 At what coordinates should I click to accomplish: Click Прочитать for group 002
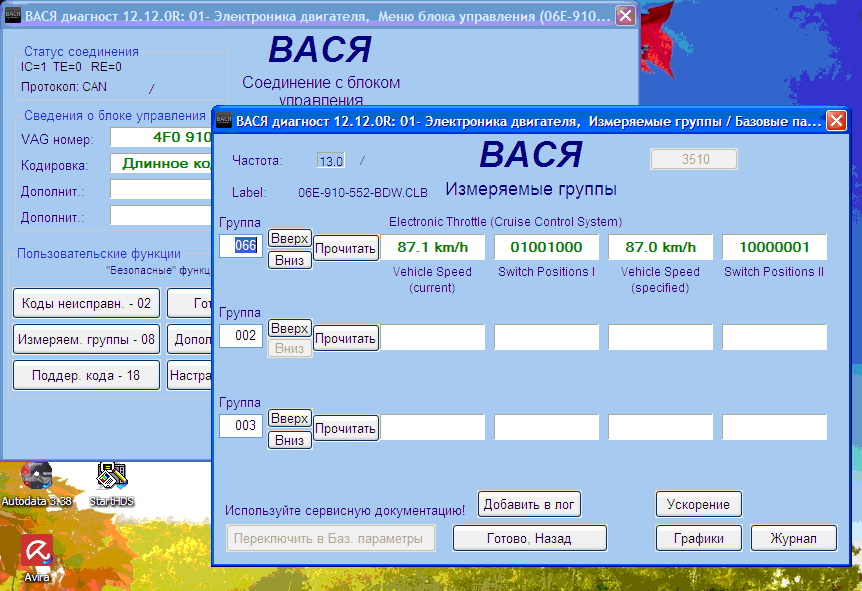(x=345, y=339)
